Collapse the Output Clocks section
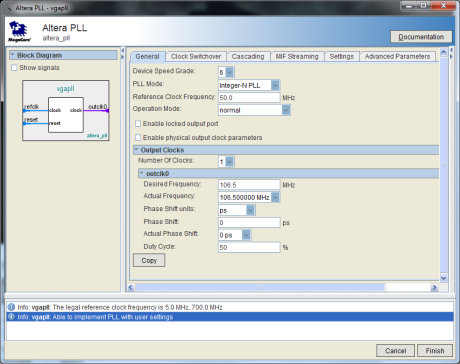Viewport: 460px width, 364px height. pos(136,150)
